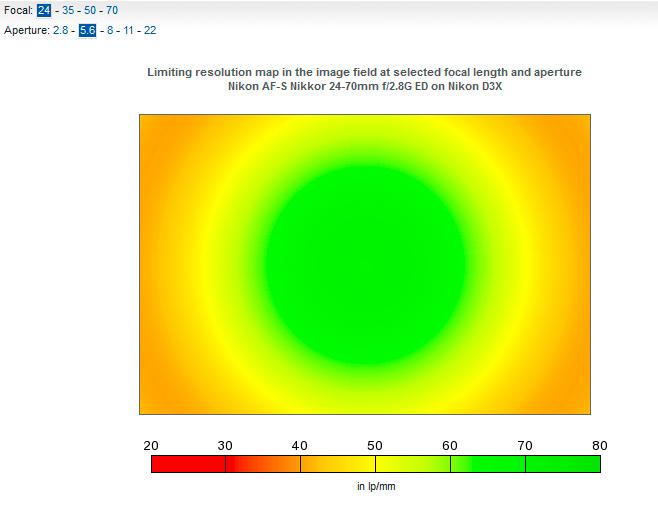The height and width of the screenshot is (507, 658).
Task: Click the 30-40 red-orange legend segment
Action: pyautogui.click(x=263, y=464)
